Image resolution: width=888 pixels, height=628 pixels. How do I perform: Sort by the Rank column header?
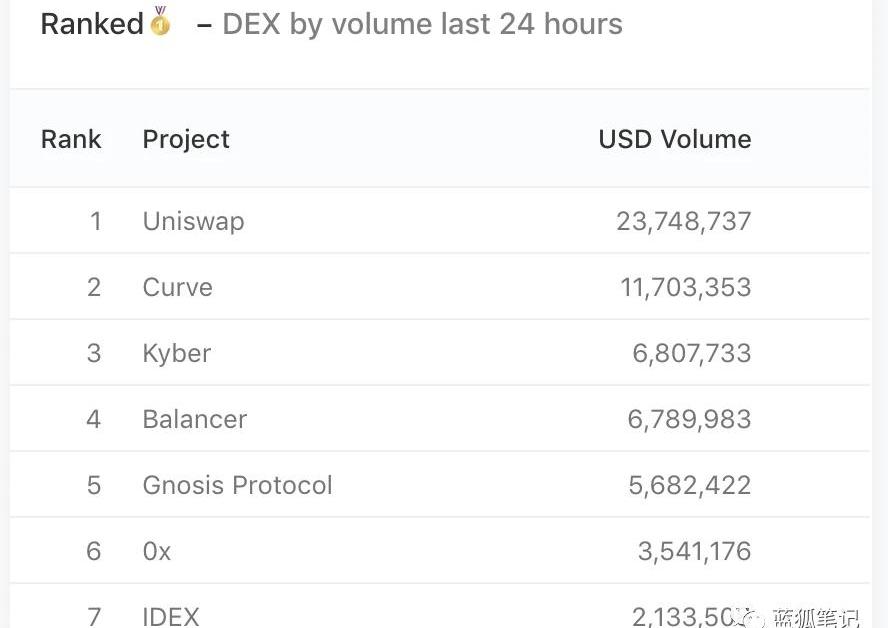pos(71,139)
